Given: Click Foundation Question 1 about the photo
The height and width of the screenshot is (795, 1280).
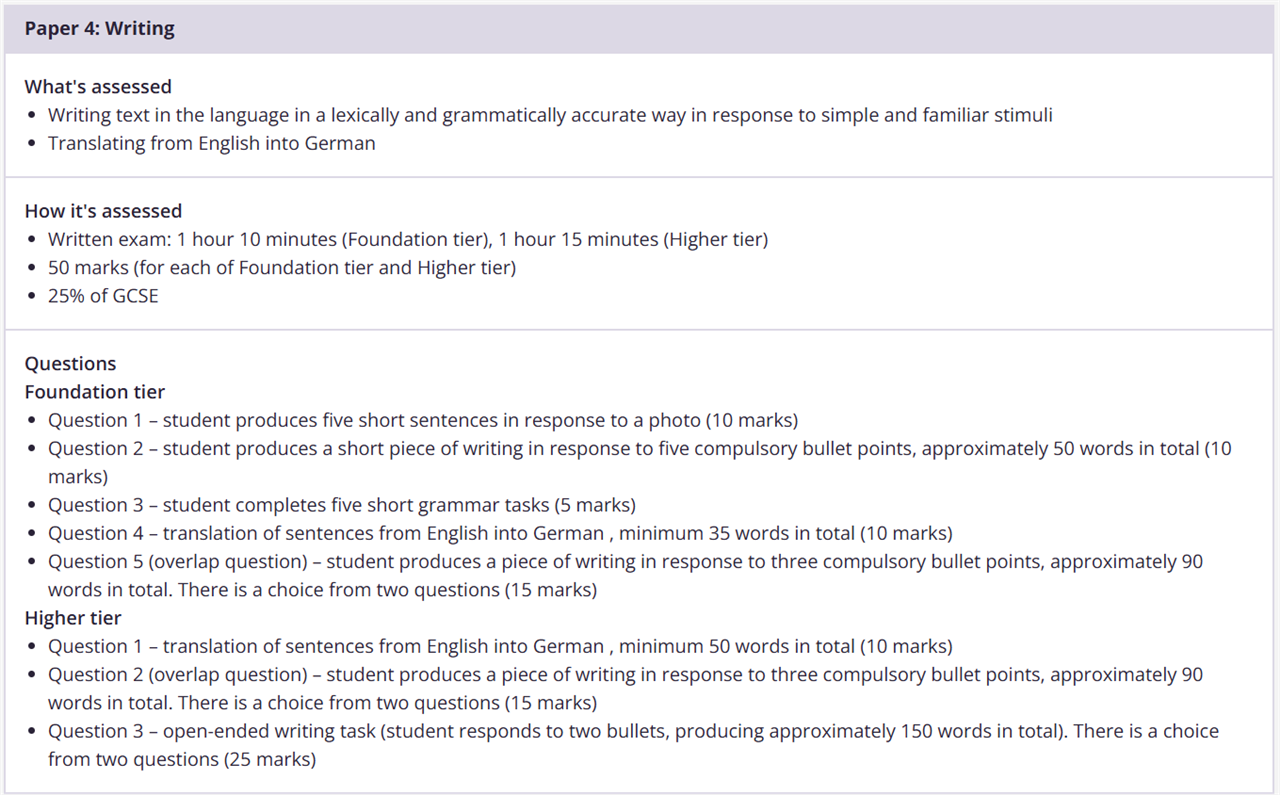Looking at the screenshot, I should click(x=423, y=420).
